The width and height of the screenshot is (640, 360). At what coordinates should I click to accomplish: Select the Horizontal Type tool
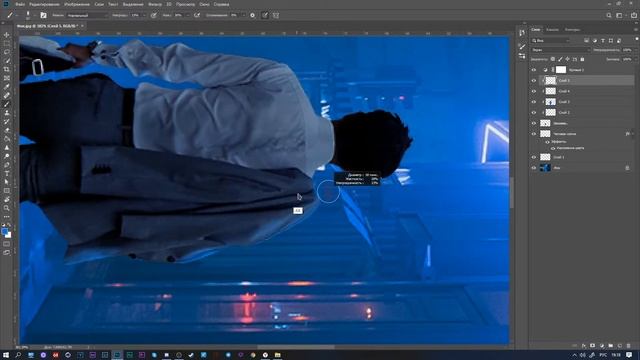point(7,173)
